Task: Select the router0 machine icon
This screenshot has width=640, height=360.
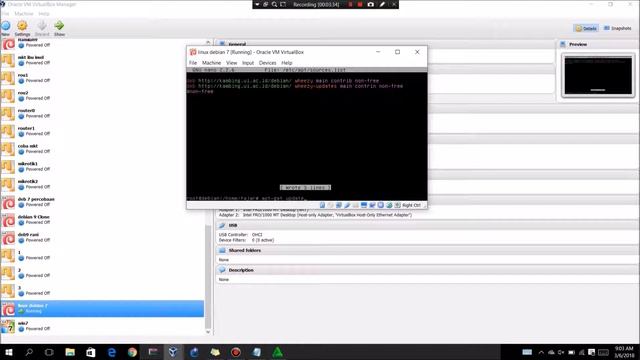Action: pyautogui.click(x=8, y=113)
